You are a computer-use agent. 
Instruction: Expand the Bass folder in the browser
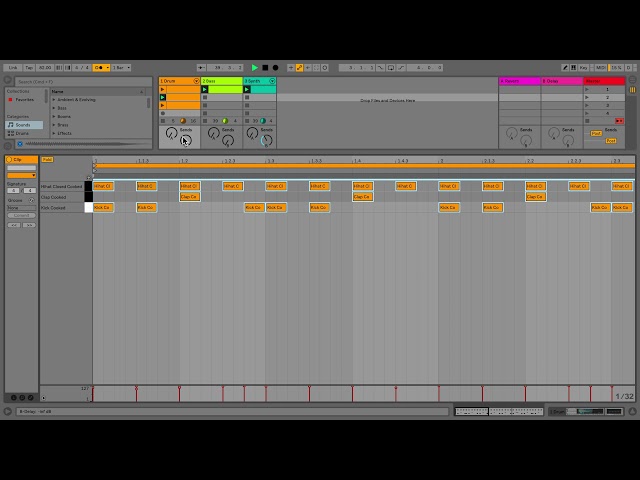pyautogui.click(x=53, y=108)
